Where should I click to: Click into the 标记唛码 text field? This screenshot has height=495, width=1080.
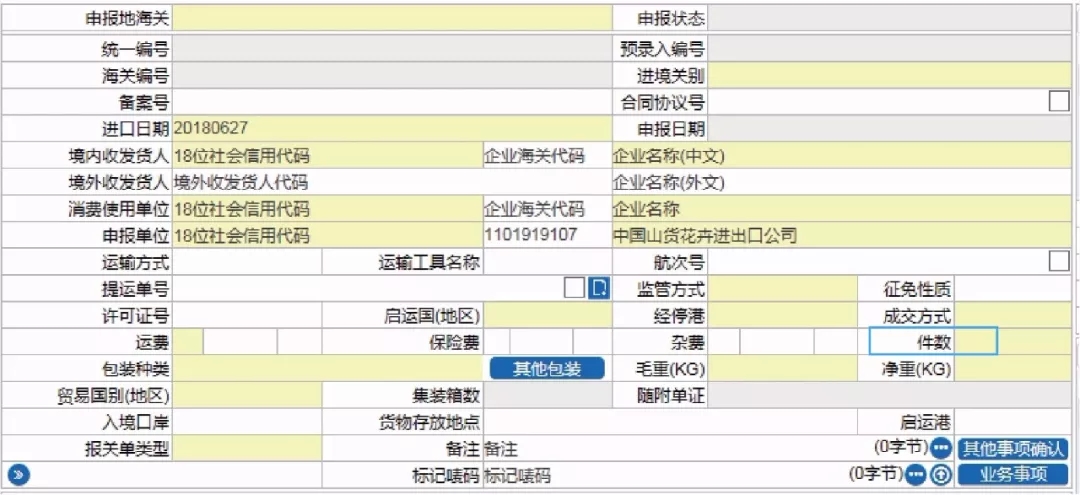[x=665, y=474]
